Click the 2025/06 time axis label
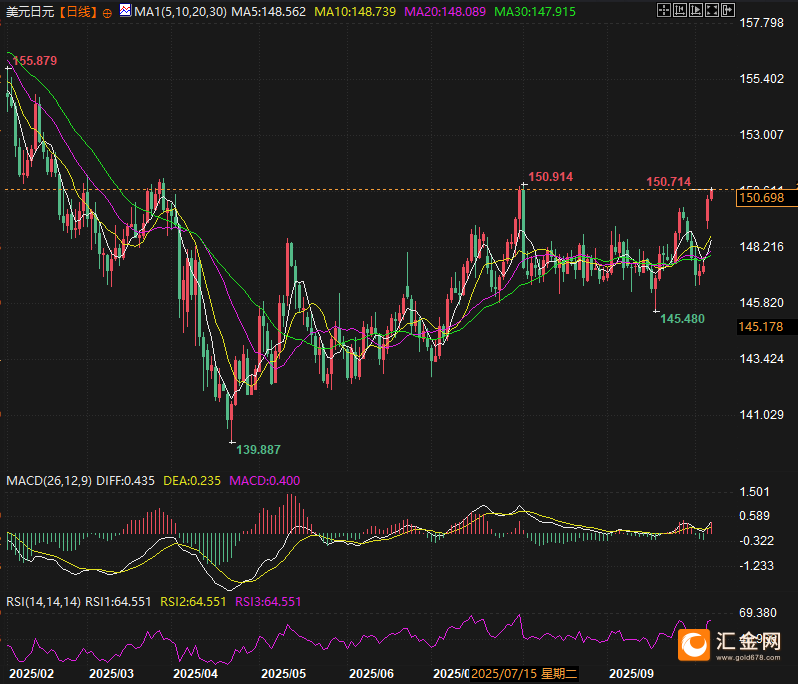The image size is (798, 684). (x=372, y=674)
